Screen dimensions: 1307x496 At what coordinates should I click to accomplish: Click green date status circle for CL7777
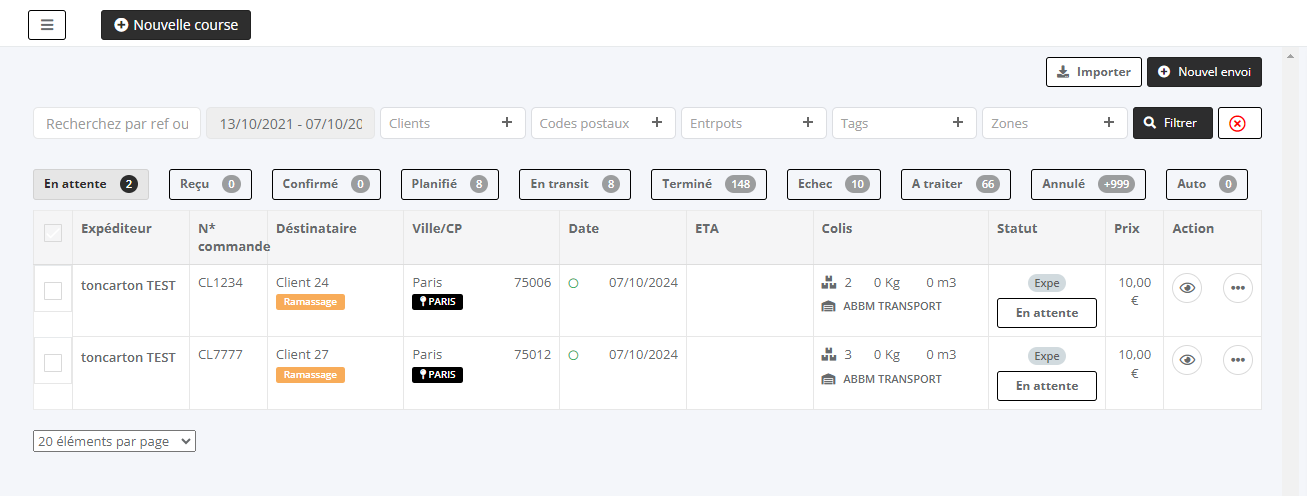click(x=573, y=355)
